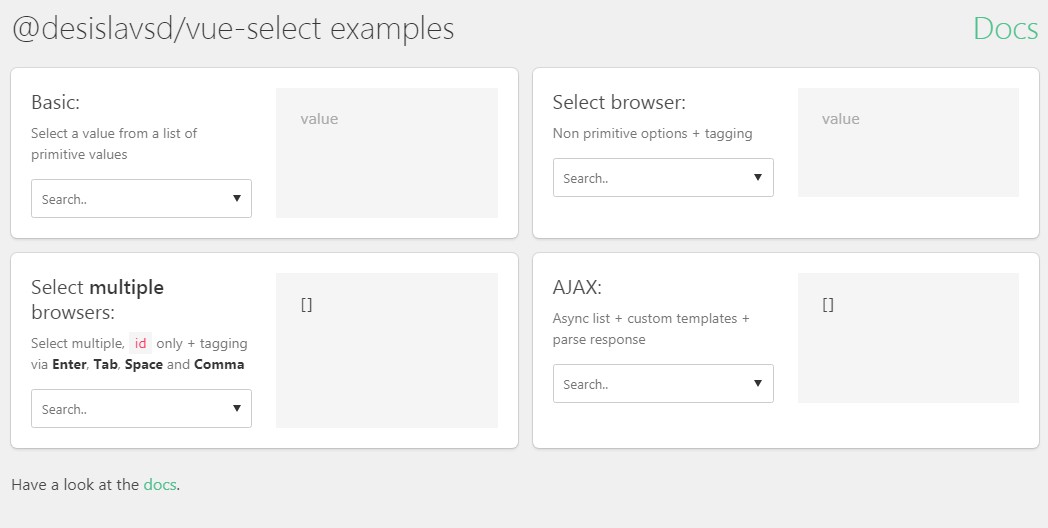Image resolution: width=1048 pixels, height=528 pixels.
Task: Click the AJAX array output box
Action: point(908,338)
